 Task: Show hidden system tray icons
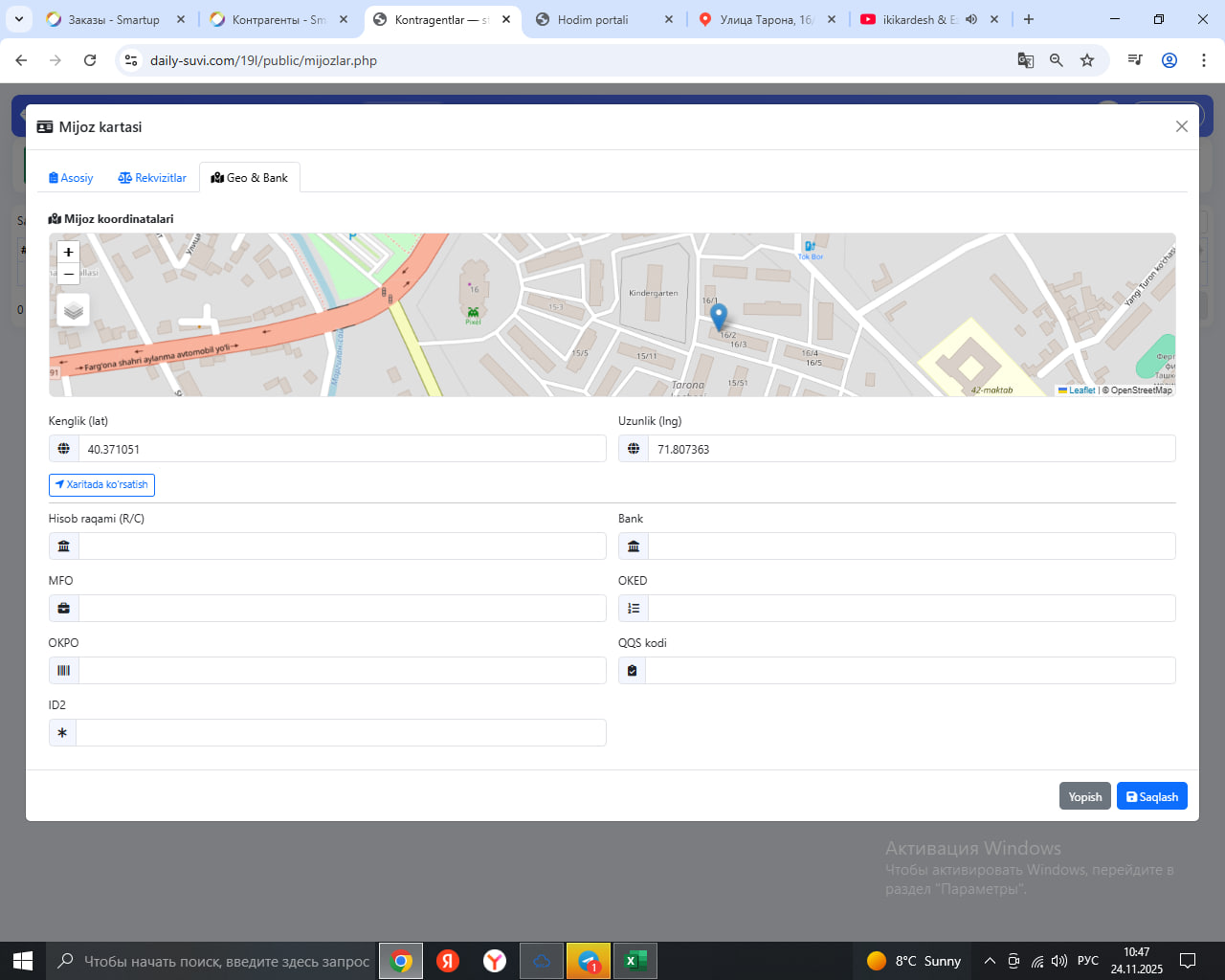click(x=990, y=961)
